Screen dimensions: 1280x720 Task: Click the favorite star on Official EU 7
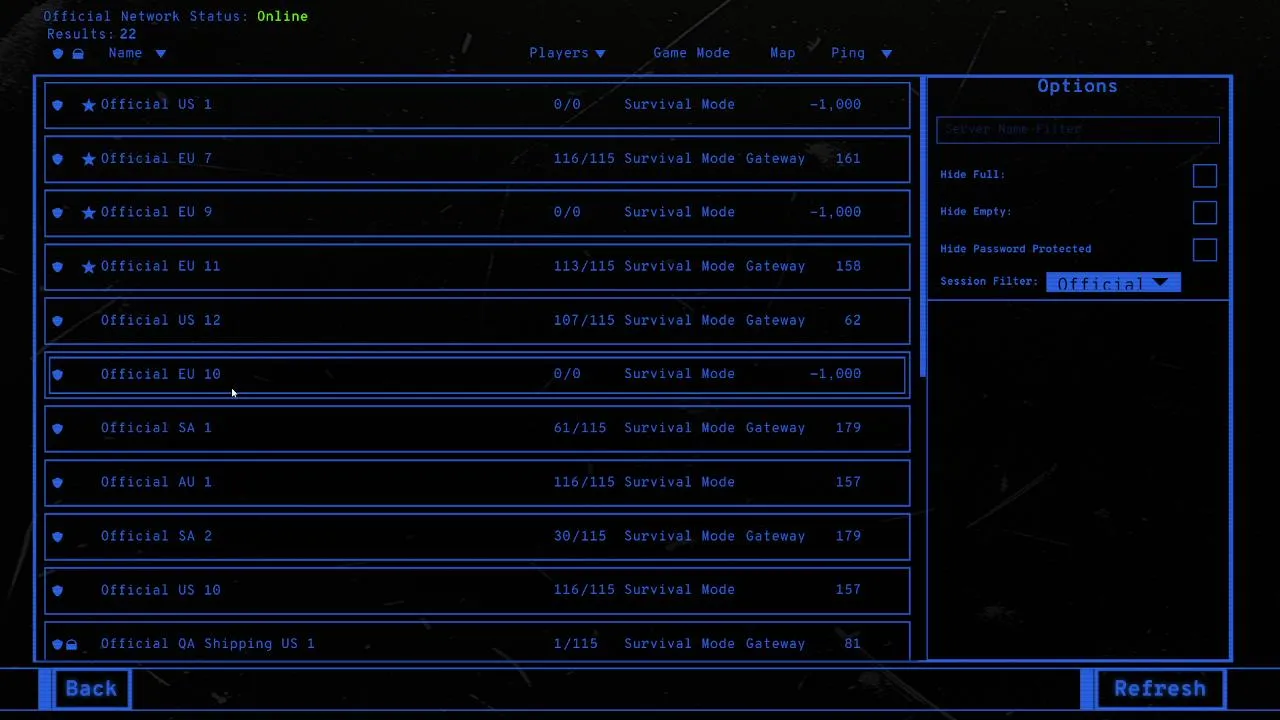(x=89, y=159)
